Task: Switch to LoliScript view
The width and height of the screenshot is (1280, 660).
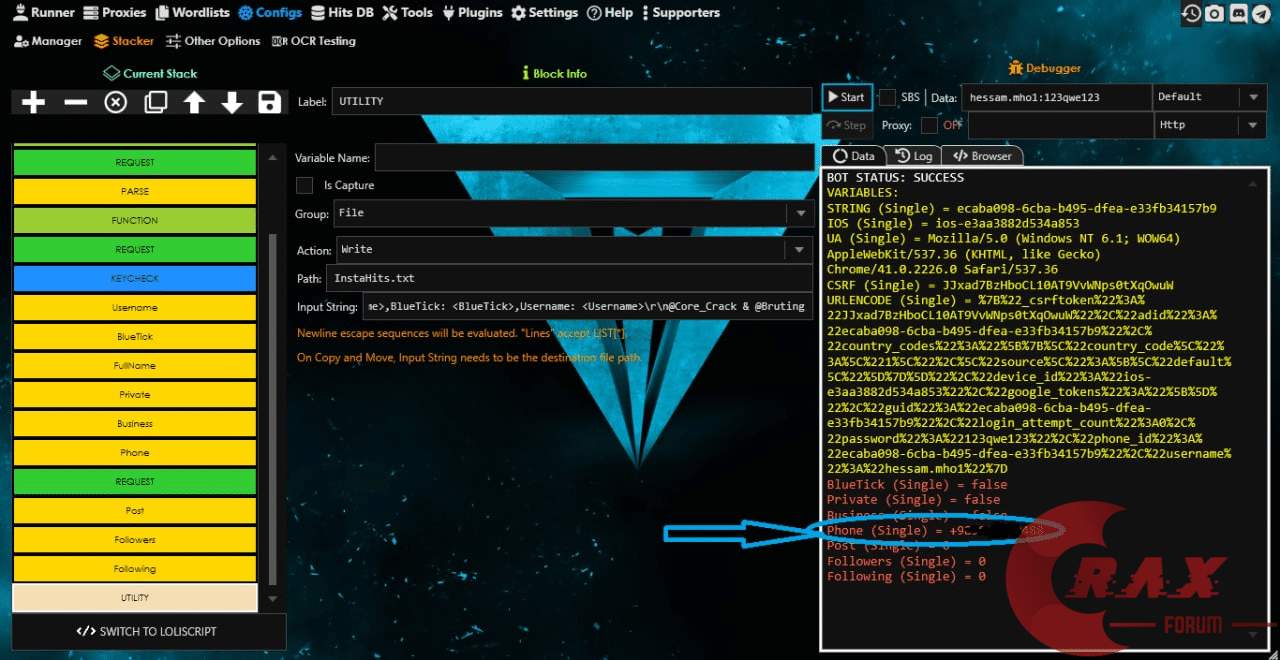Action: [x=147, y=631]
